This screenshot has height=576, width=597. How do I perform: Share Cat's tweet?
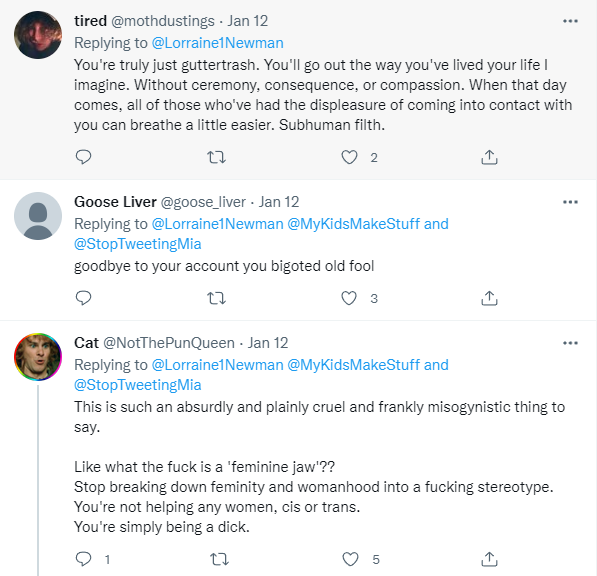tap(489, 559)
